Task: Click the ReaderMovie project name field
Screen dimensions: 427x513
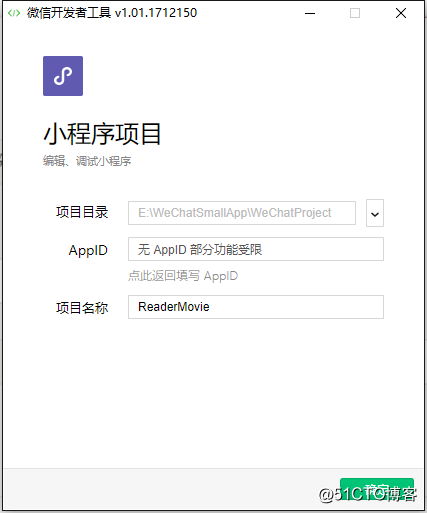Action: (x=256, y=307)
